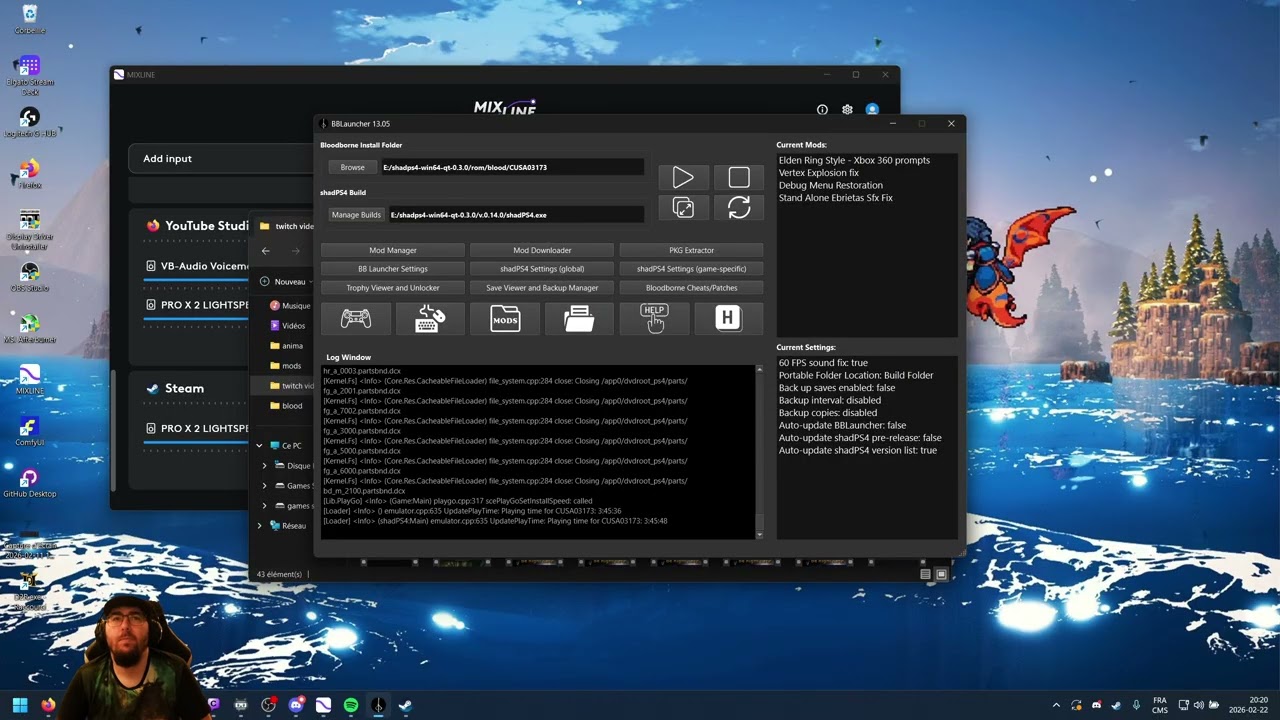Open Spotify from the taskbar
This screenshot has height=720, width=1280.
(351, 705)
